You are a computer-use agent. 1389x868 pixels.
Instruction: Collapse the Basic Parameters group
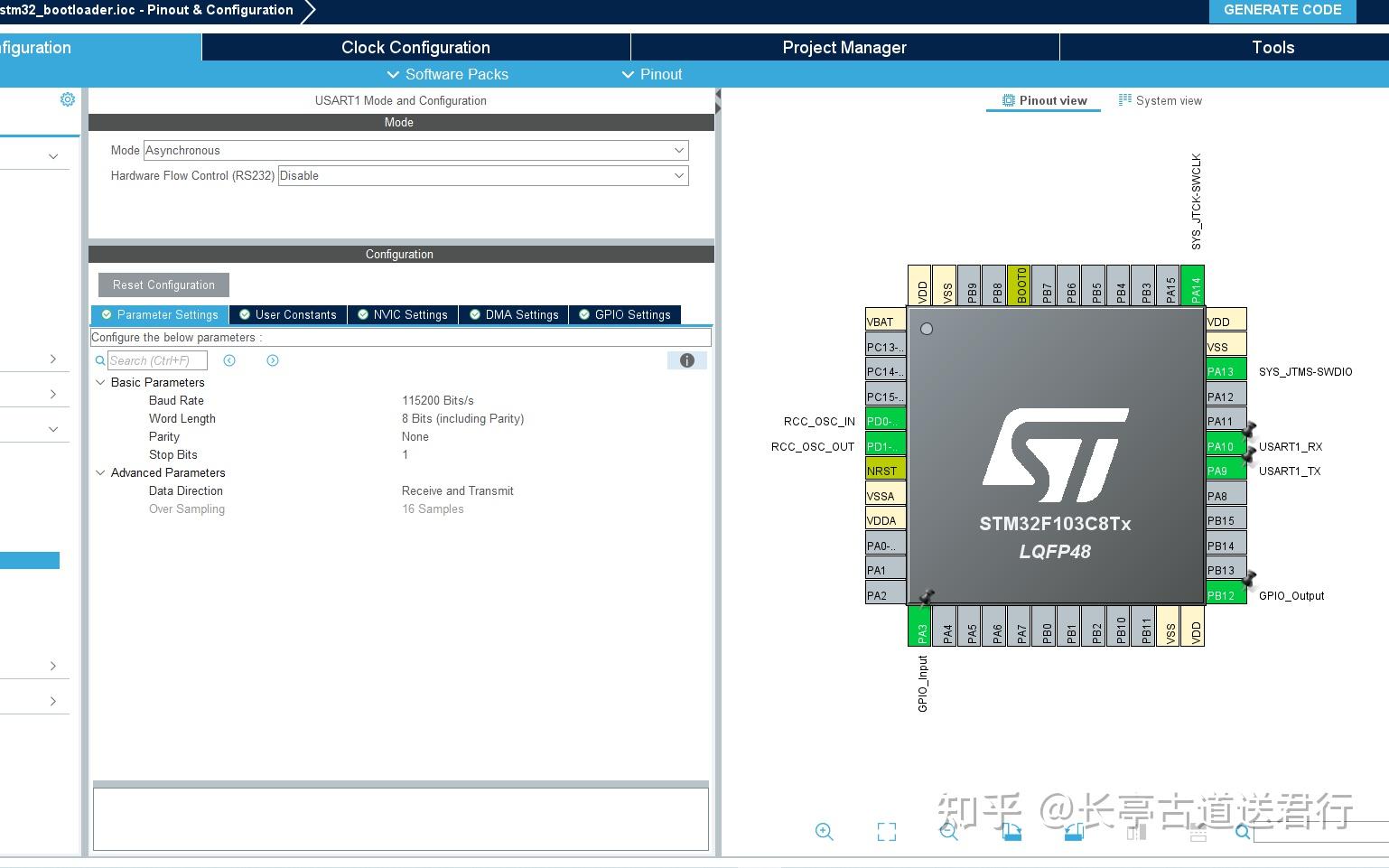100,382
